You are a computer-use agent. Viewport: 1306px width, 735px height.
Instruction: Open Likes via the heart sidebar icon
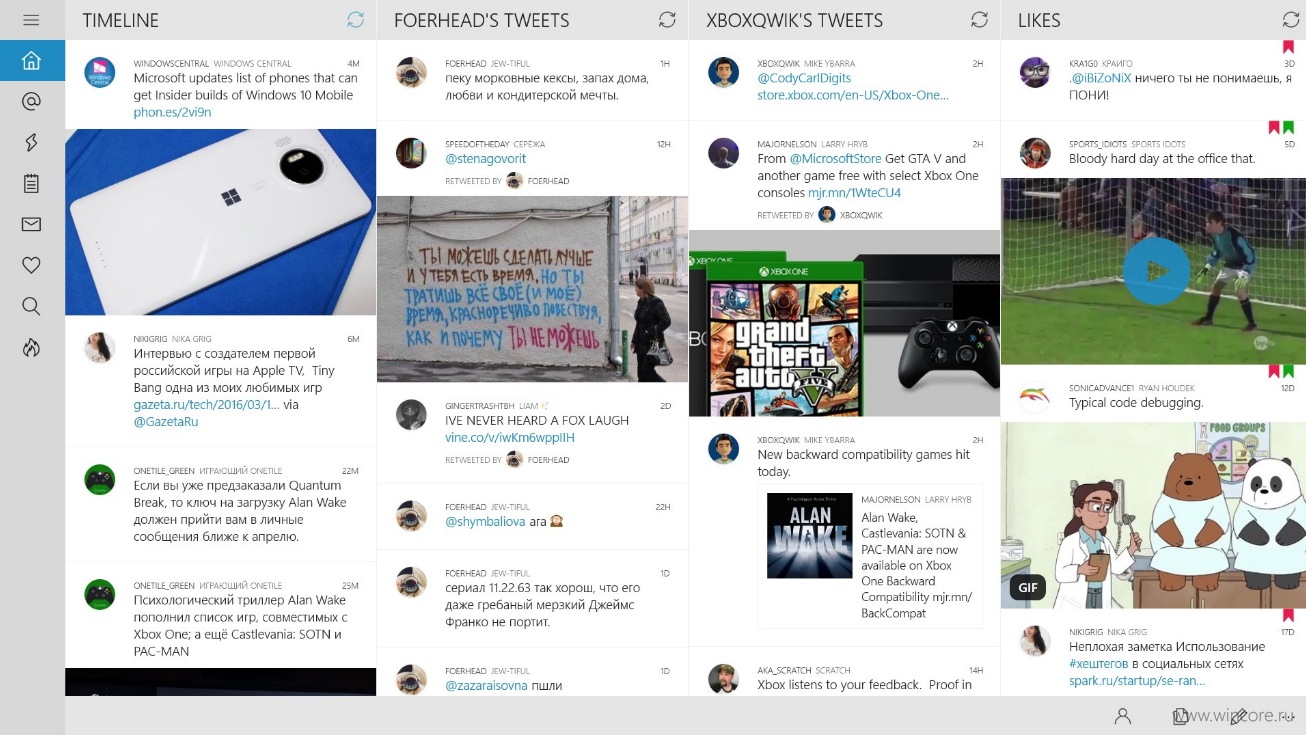pyautogui.click(x=31, y=265)
